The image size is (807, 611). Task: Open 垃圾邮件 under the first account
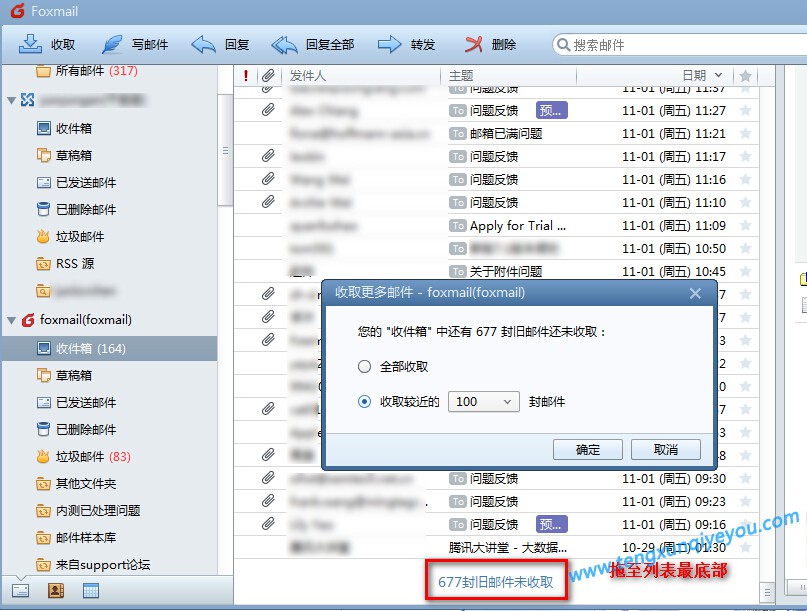(x=71, y=236)
